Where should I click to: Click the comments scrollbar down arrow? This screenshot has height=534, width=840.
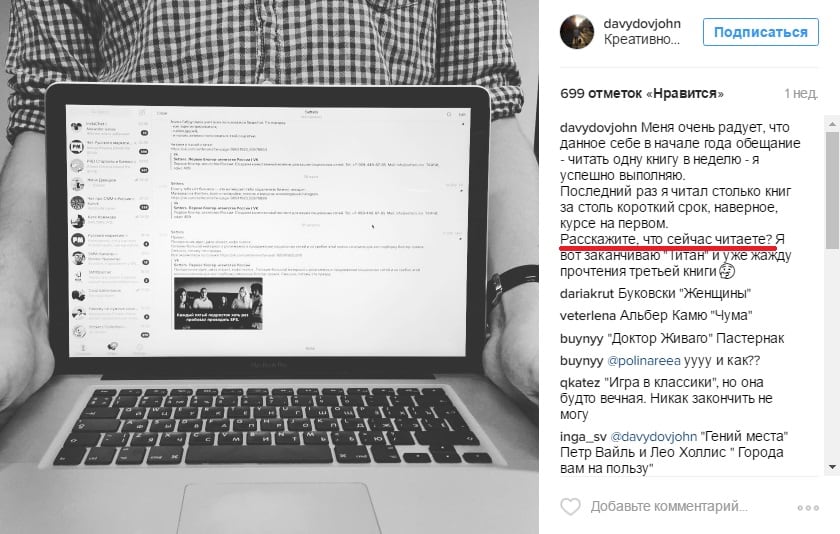tap(832, 467)
